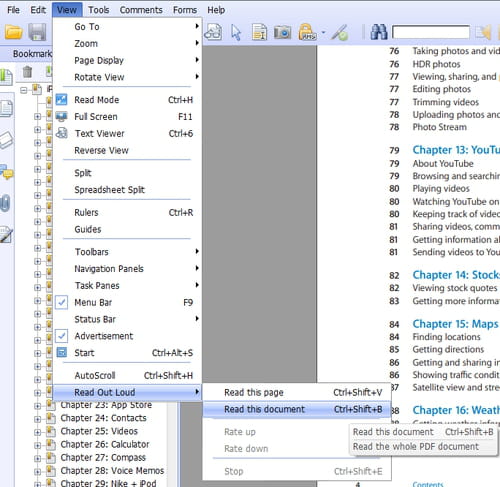
Task: Select Read this document menu entry
Action: click(x=297, y=409)
